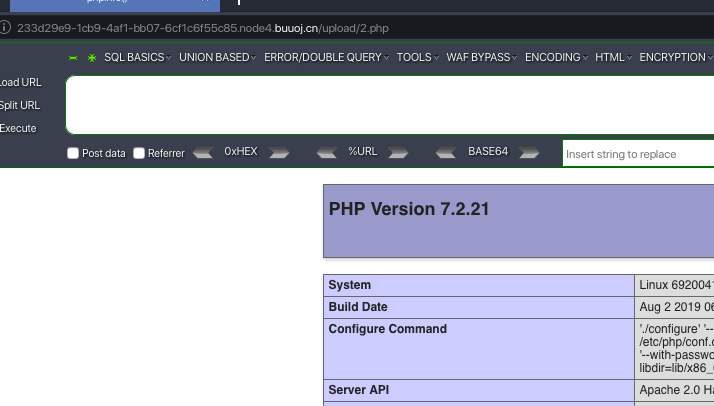Click inside the HackBar URL text area

tap(390, 105)
